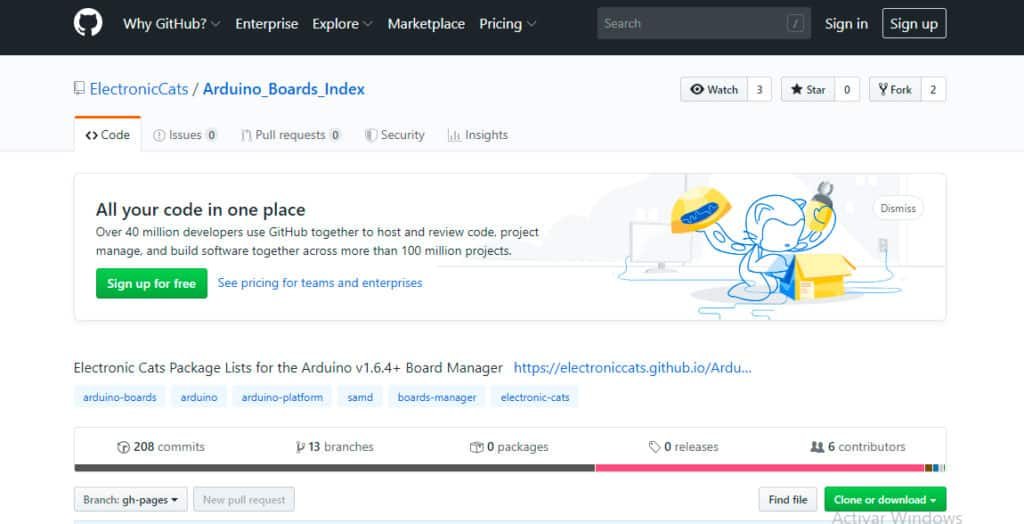This screenshot has height=524, width=1024.
Task: Click the Fork button
Action: [x=895, y=90]
